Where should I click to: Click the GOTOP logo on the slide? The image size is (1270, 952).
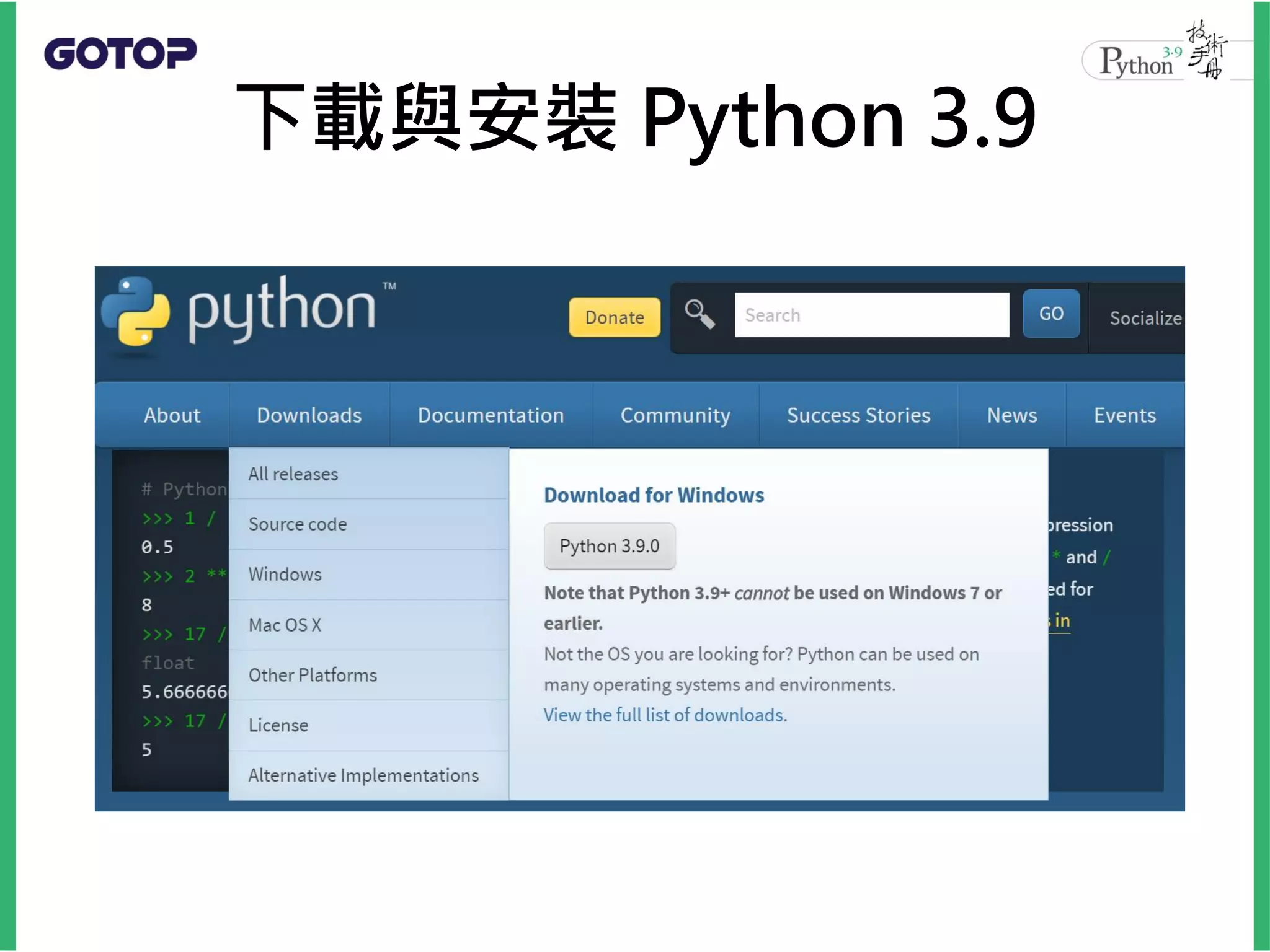pyautogui.click(x=120, y=53)
